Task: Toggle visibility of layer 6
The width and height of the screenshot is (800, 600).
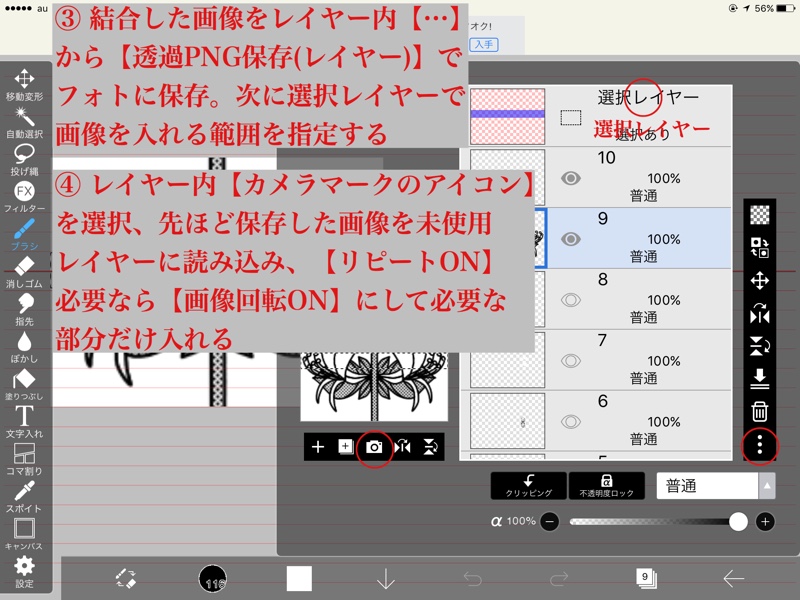Action: 571,421
